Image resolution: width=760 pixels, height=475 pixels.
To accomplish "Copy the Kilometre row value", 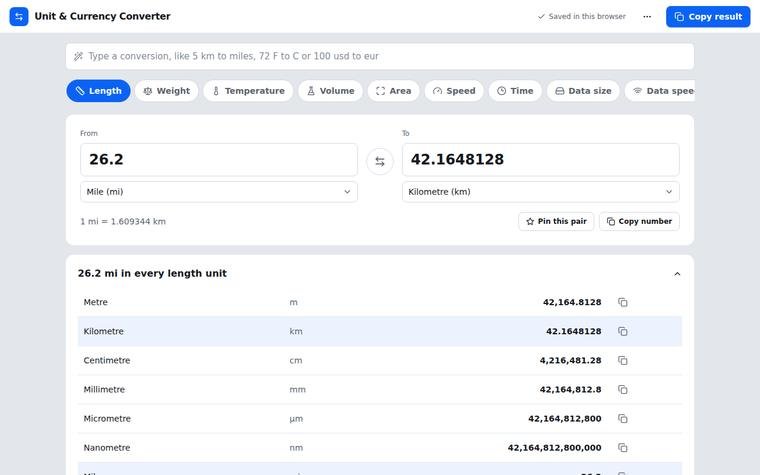I will 623,332.
